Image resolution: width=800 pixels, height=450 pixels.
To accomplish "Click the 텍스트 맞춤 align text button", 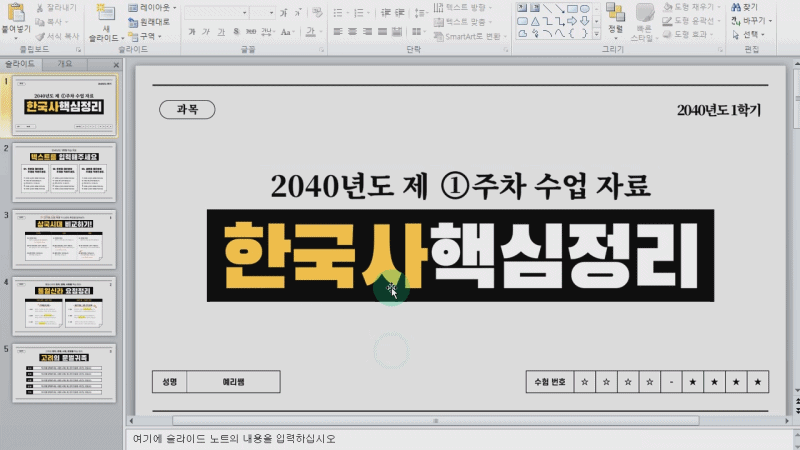I will pyautogui.click(x=463, y=22).
